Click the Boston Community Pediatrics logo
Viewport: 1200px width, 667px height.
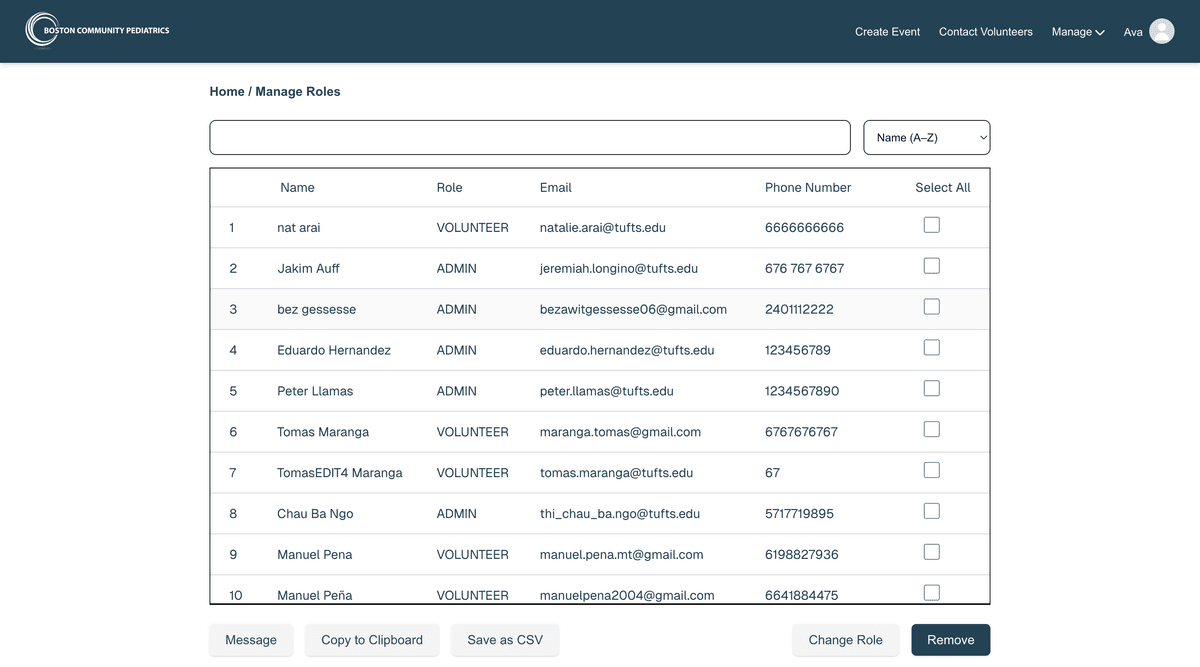tap(98, 30)
